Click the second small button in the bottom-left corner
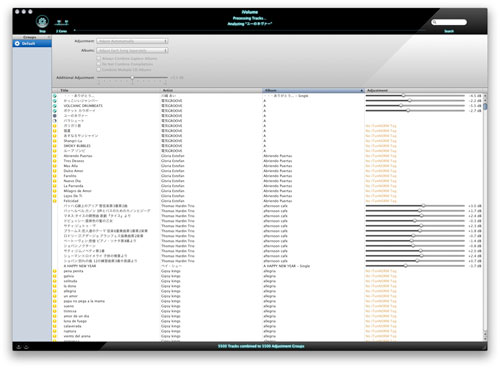 [26, 347]
